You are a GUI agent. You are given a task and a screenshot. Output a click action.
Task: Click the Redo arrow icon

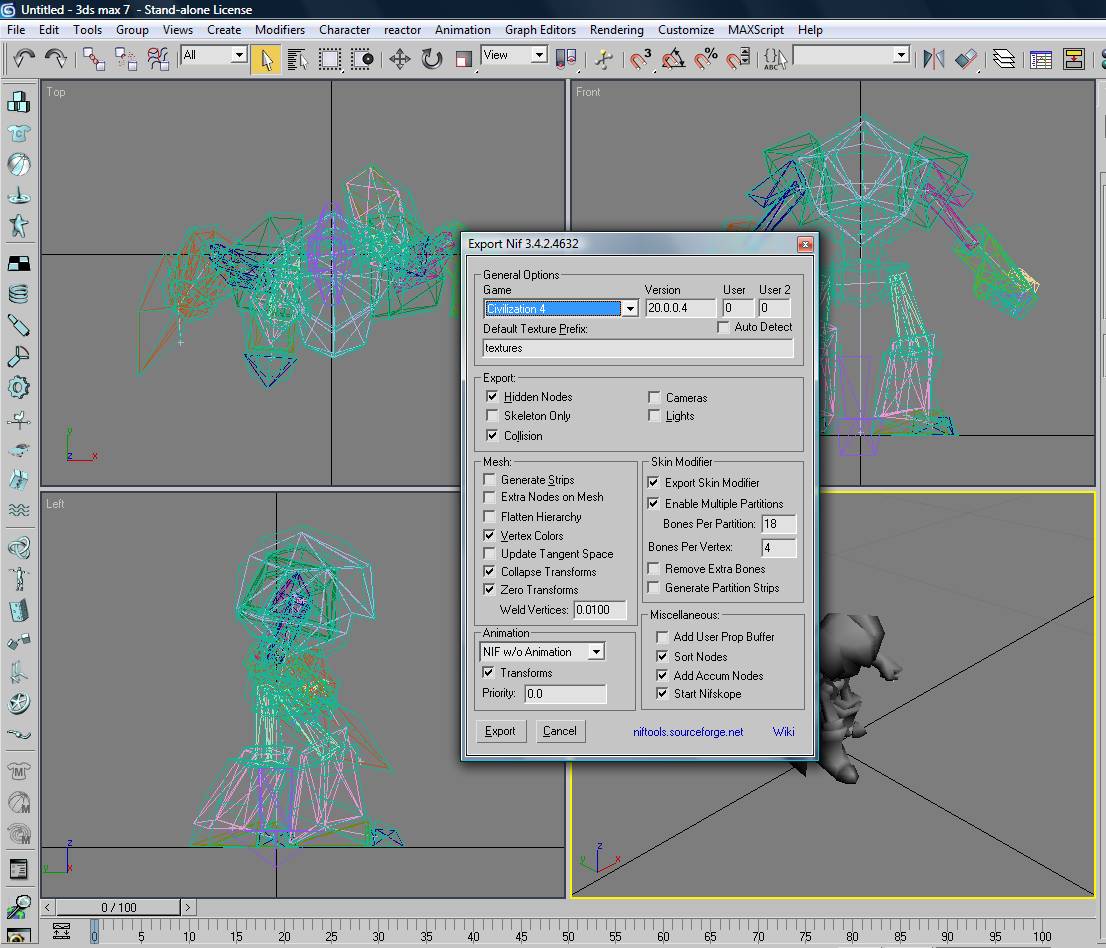56,59
